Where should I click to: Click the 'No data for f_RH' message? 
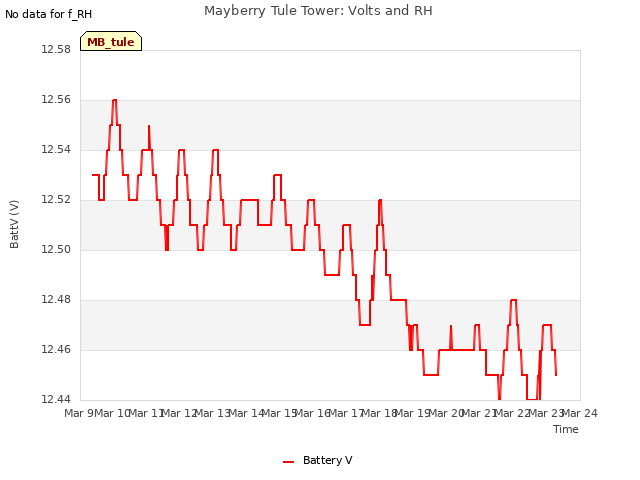coord(48,14)
